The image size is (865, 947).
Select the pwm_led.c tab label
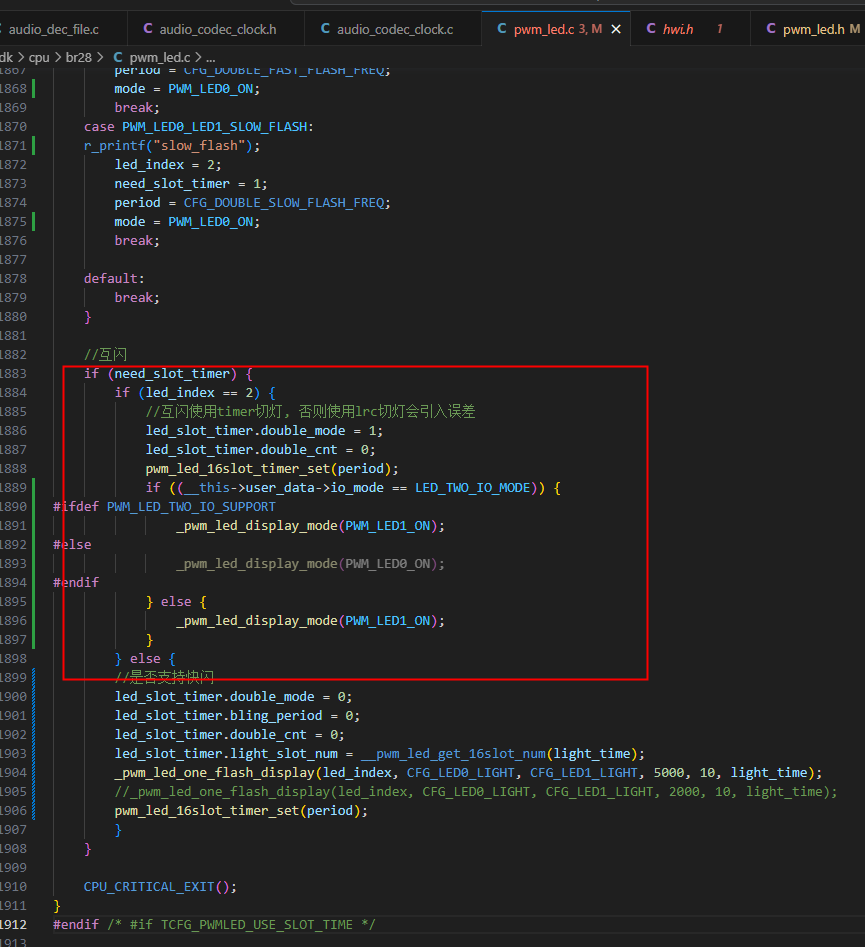(544, 29)
